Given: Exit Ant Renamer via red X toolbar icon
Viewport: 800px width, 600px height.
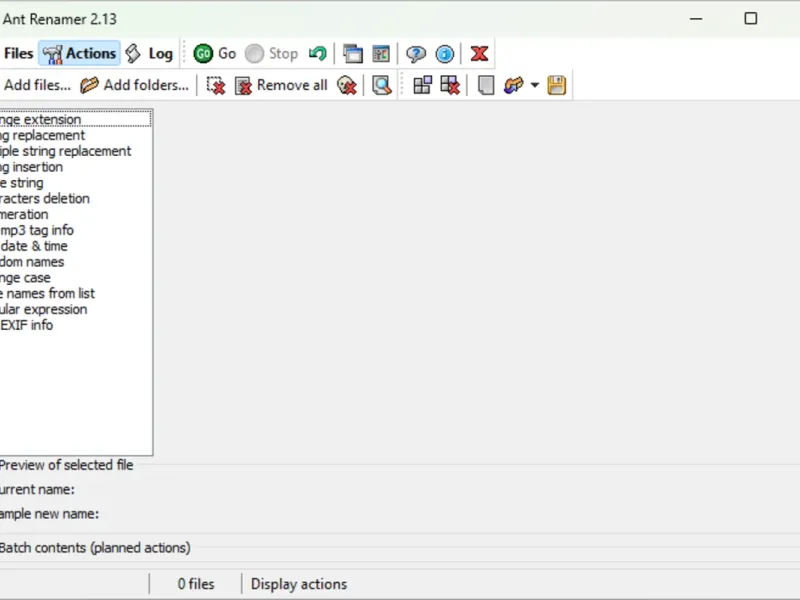Looking at the screenshot, I should pos(479,53).
